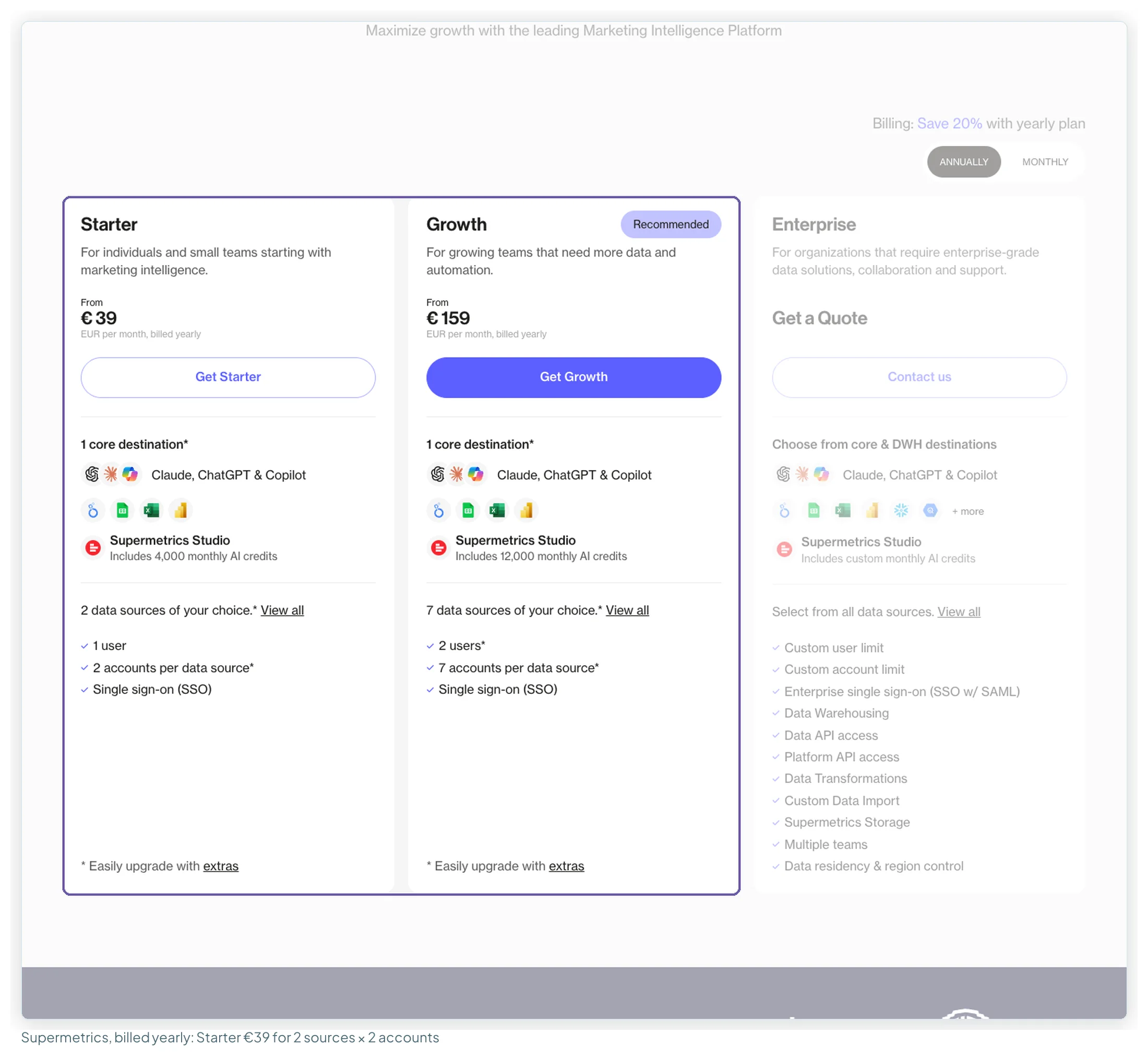This screenshot has width=1148, height=1058.
Task: Click the 'Get a Quote' heading
Action: (x=819, y=318)
